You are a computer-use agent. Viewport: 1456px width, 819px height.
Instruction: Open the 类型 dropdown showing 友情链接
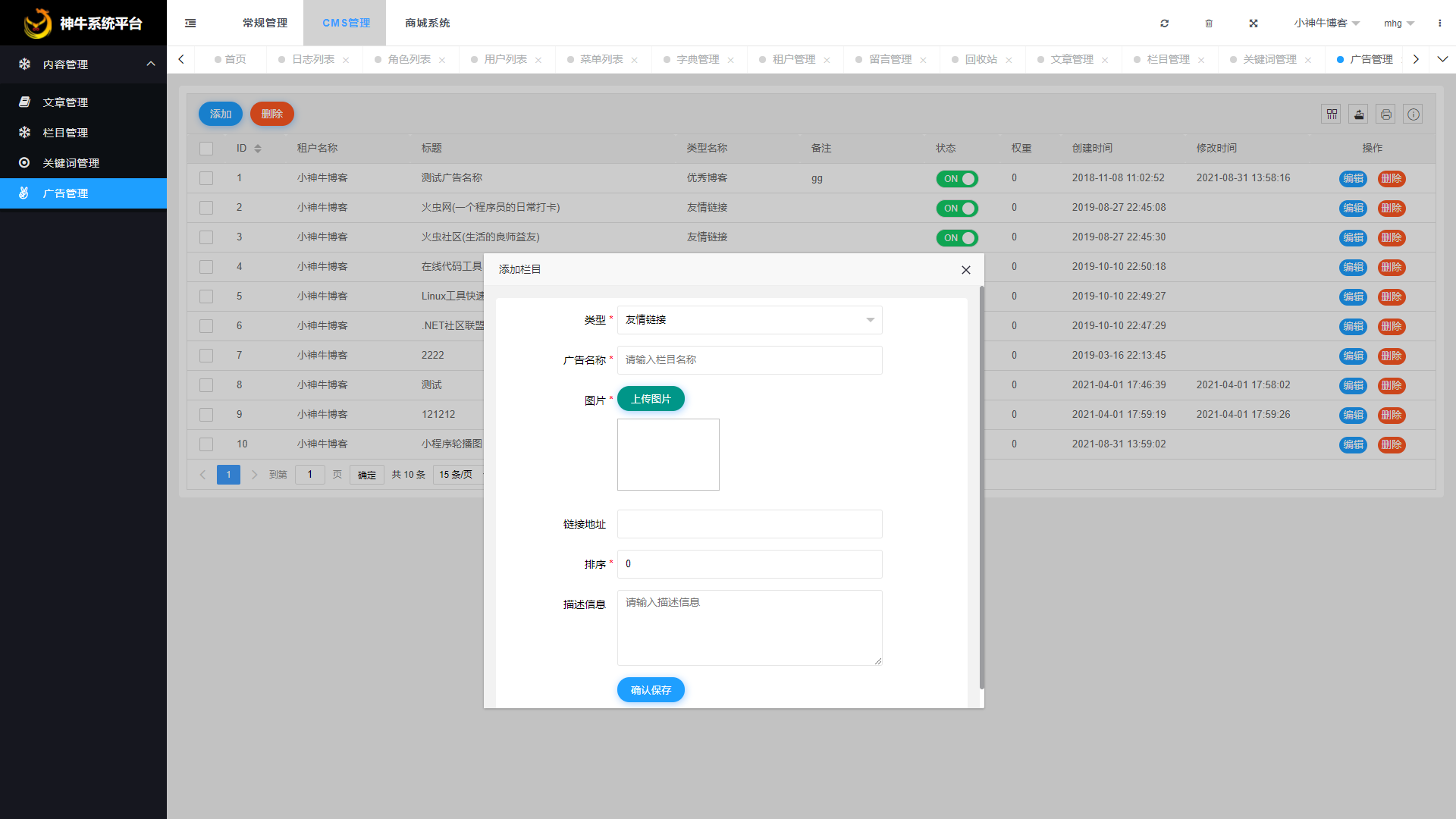(x=749, y=320)
